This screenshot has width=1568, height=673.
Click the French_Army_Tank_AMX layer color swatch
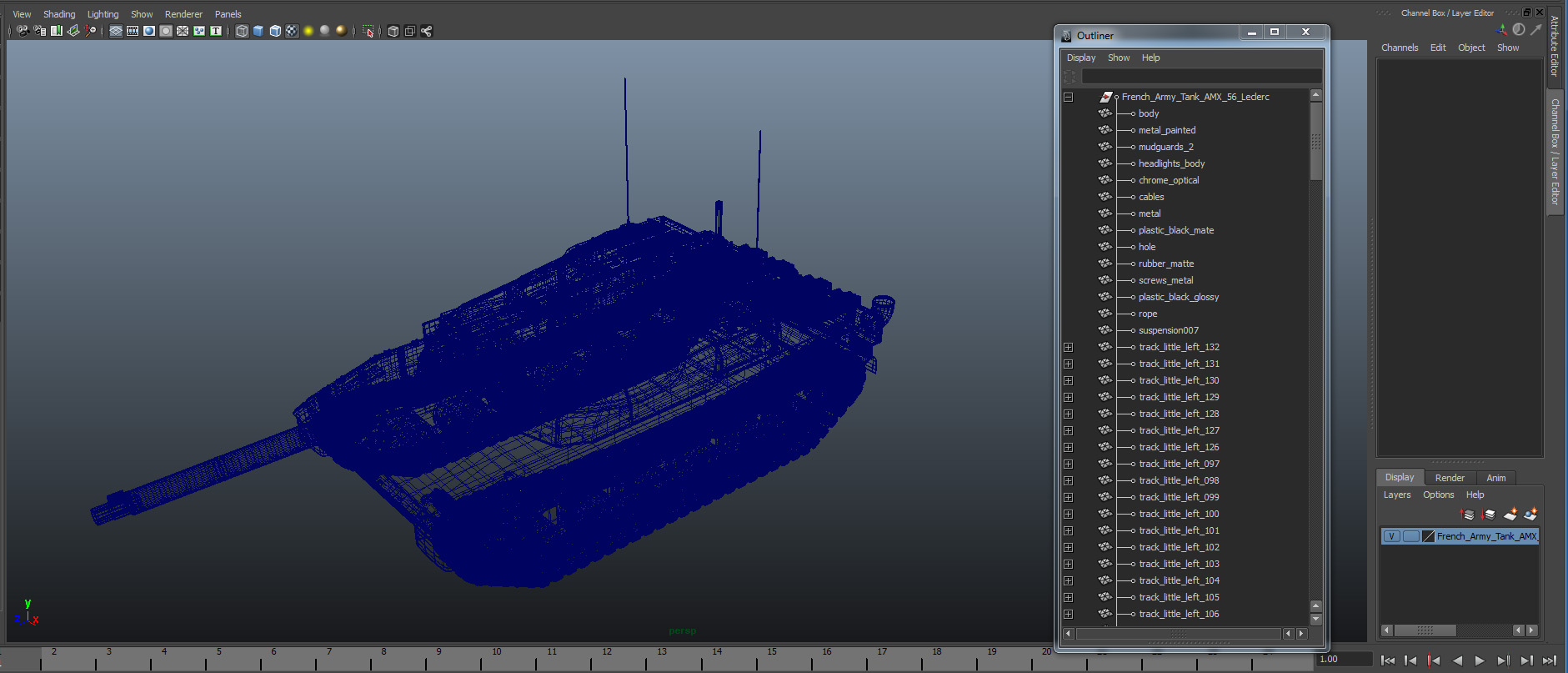1428,536
